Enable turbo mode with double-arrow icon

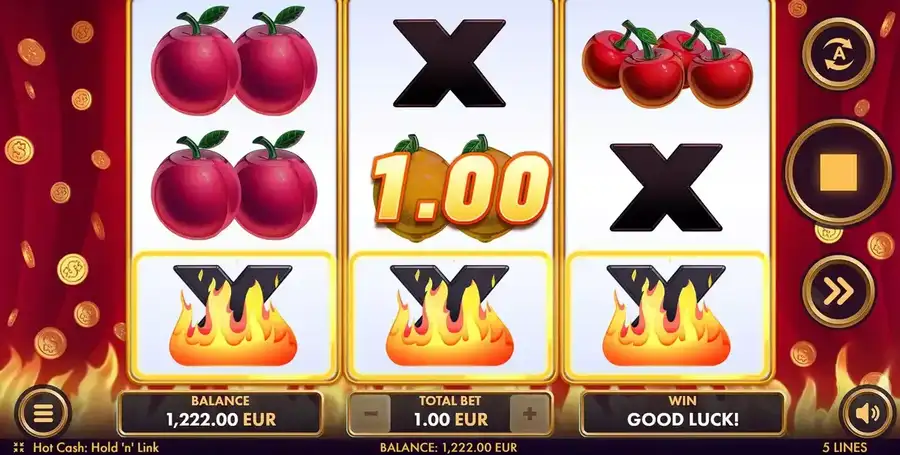(x=838, y=291)
